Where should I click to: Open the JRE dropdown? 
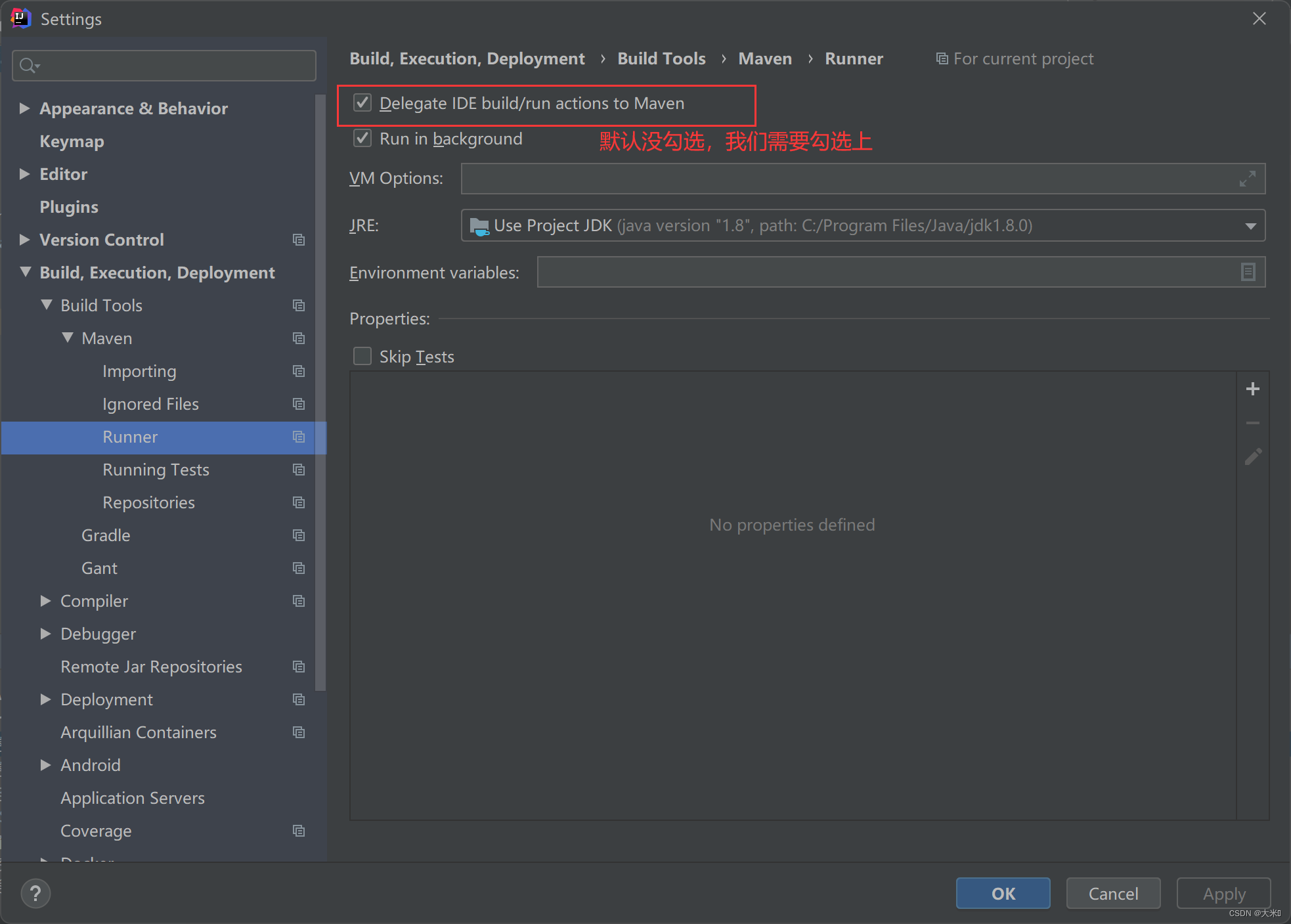(1250, 225)
